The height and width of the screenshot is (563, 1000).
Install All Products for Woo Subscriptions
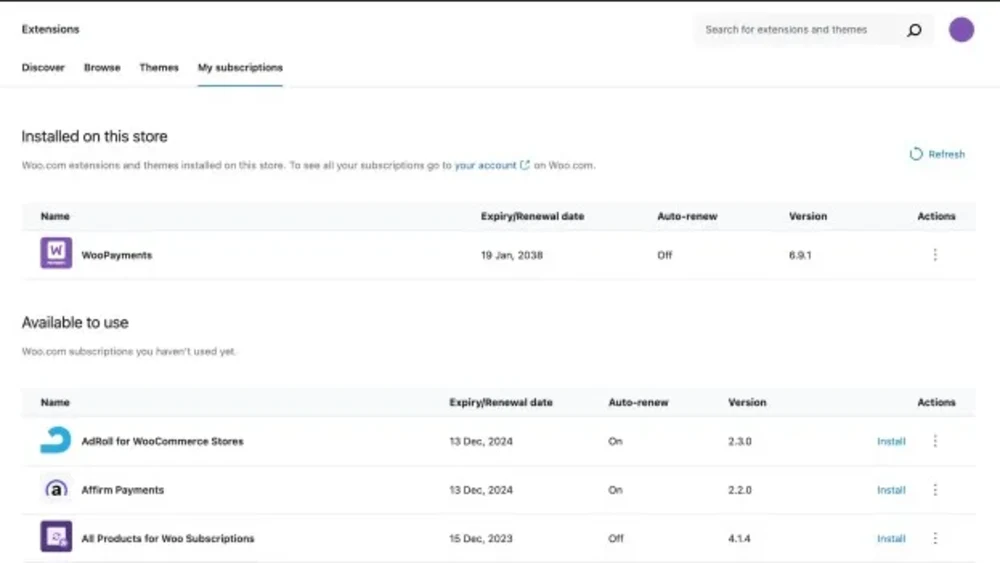pos(891,538)
